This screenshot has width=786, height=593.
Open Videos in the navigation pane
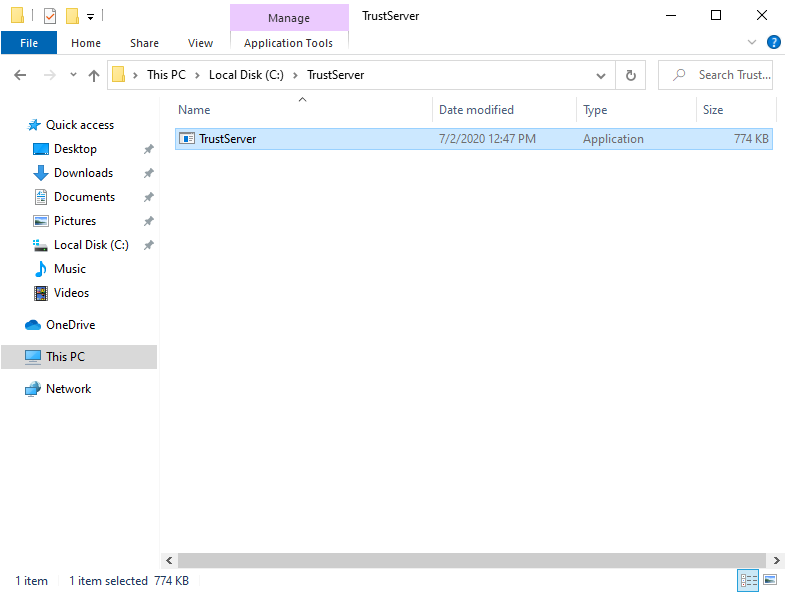tap(71, 293)
